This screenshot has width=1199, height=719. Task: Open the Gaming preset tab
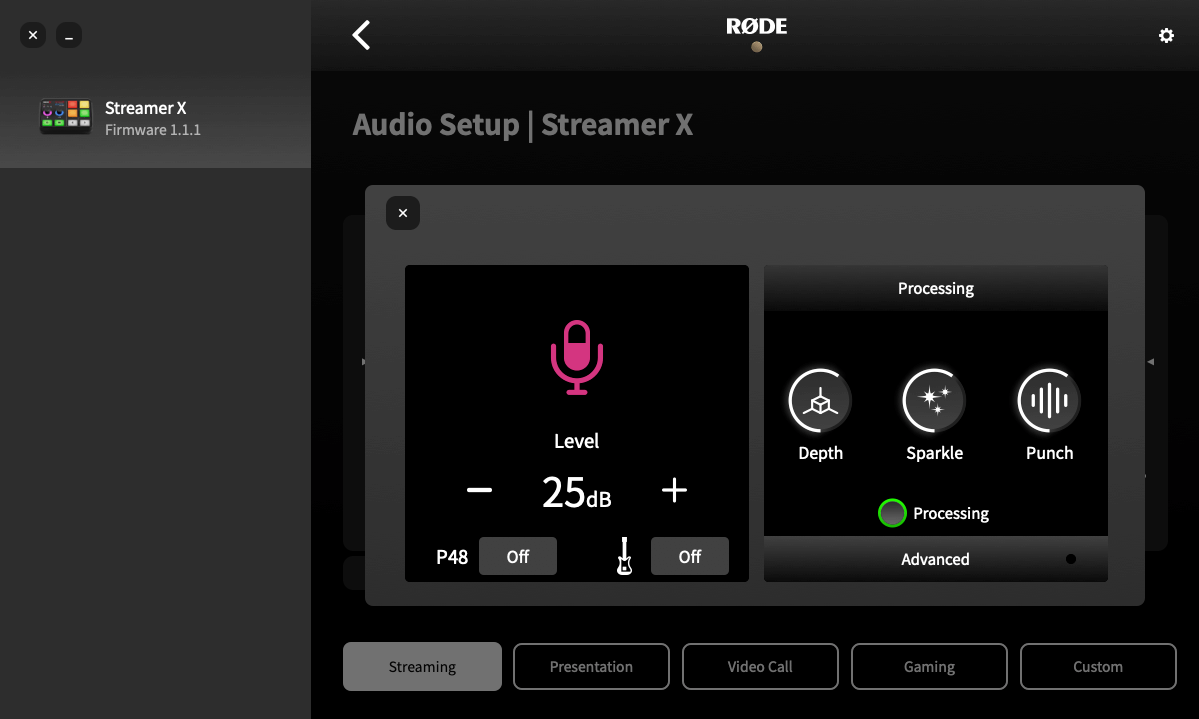928,666
